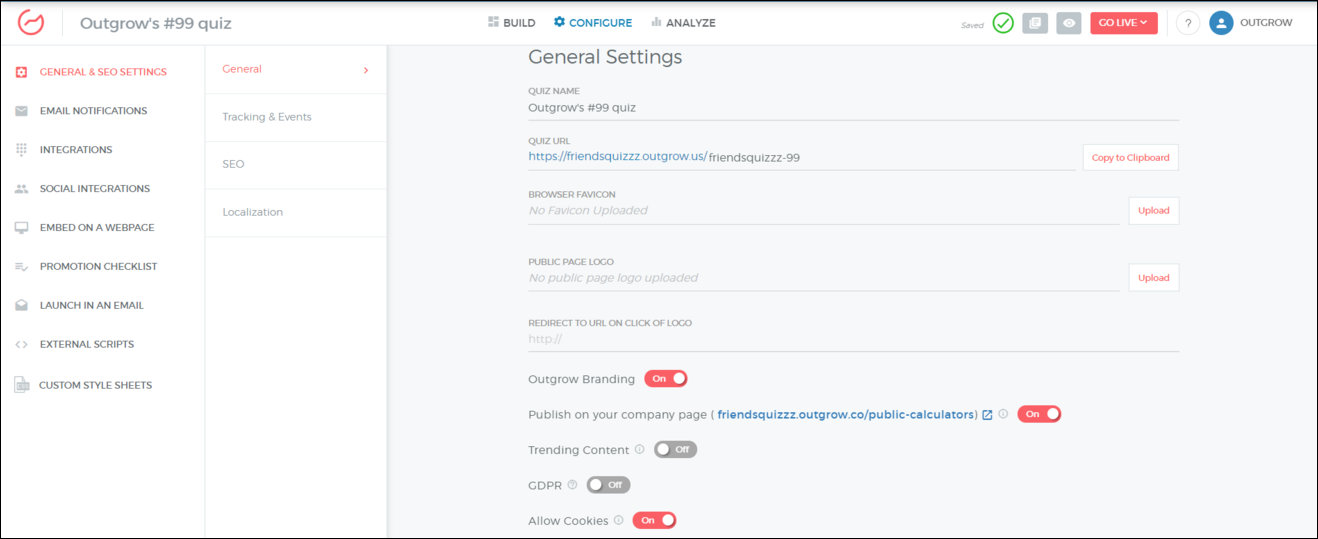Open company page external link icon
The image size is (1318, 539).
[987, 414]
